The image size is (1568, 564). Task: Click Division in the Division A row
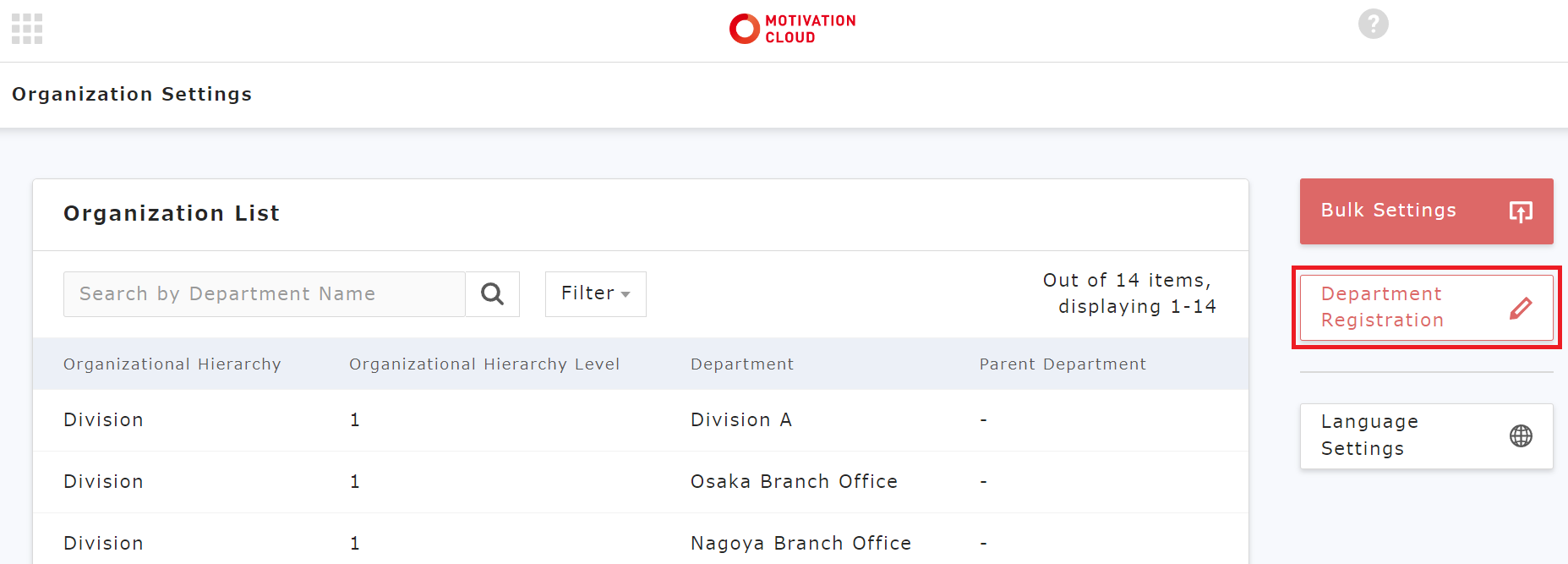[103, 420]
